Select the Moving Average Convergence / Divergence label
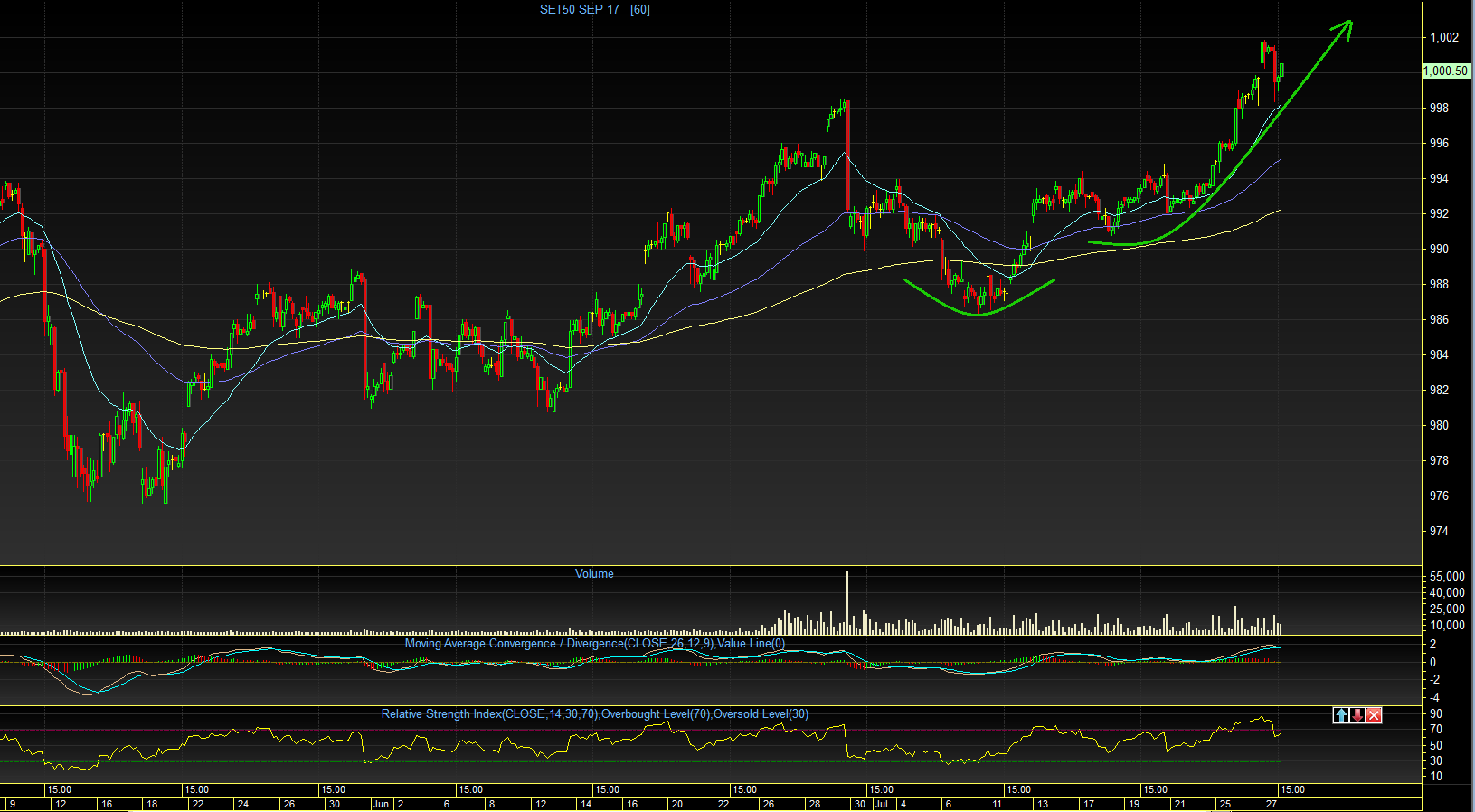Screen dimensions: 1475x812 (x=595, y=644)
